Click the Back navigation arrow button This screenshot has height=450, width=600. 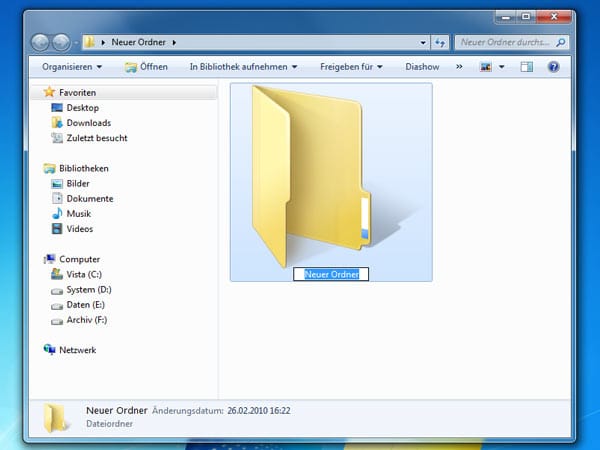click(x=41, y=43)
